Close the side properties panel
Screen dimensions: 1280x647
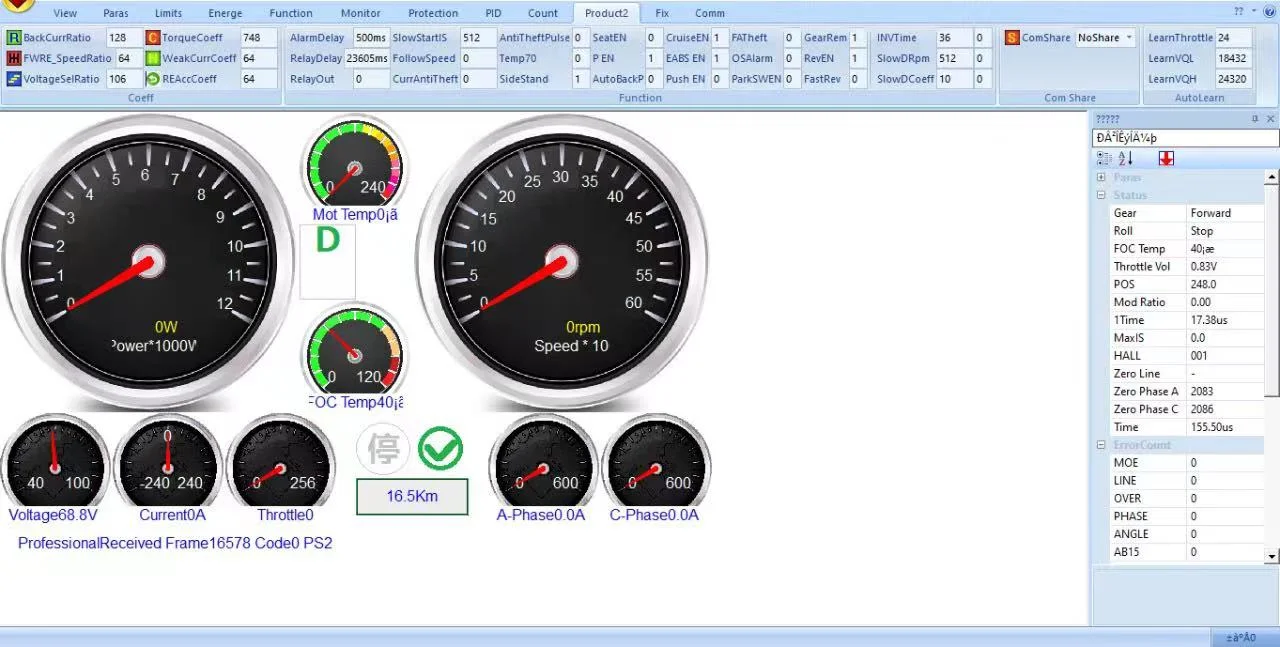[x=1271, y=119]
